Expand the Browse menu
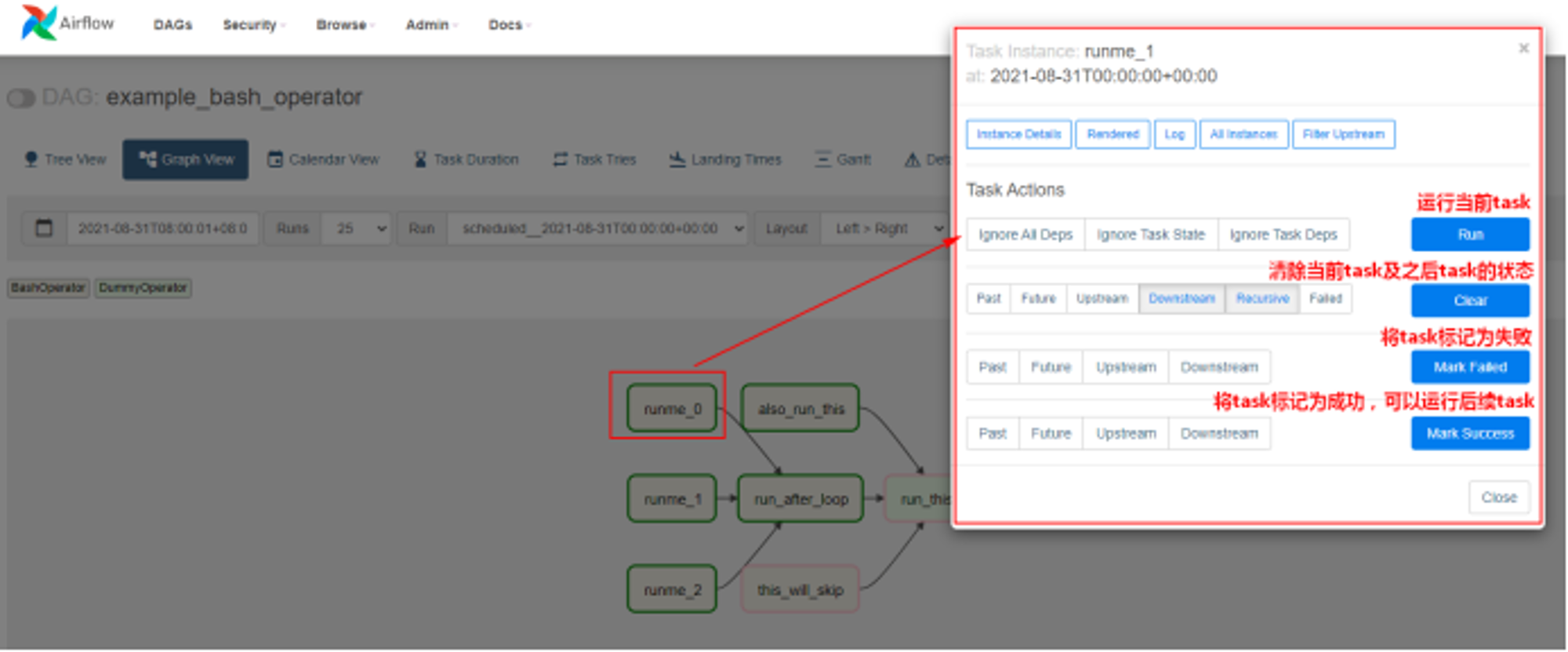The height and width of the screenshot is (652, 1568). (x=346, y=24)
